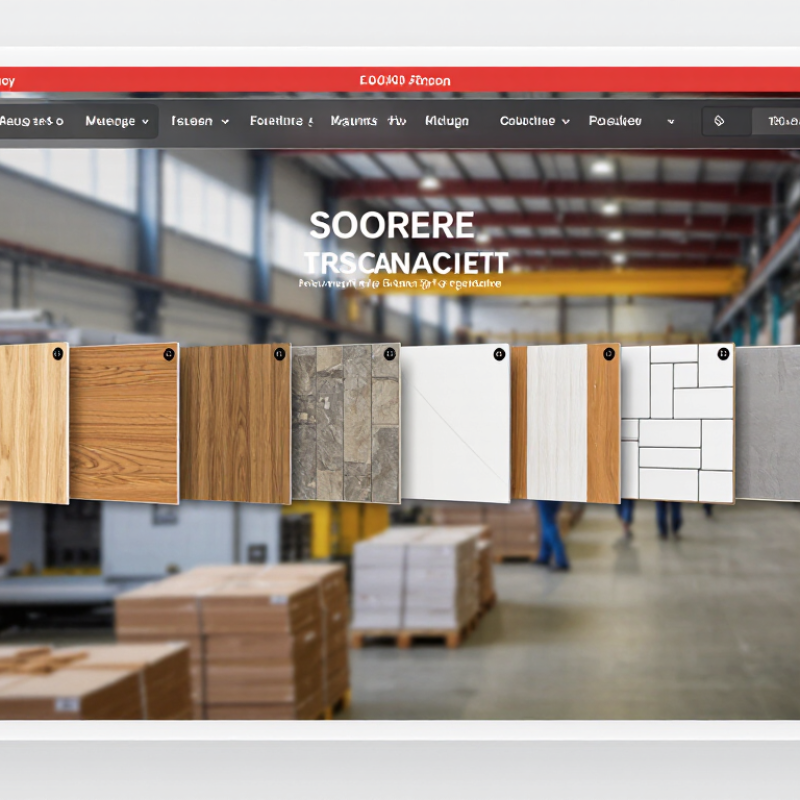Select the light oak wood sample thumbnail
This screenshot has width=800, height=800.
point(34,423)
